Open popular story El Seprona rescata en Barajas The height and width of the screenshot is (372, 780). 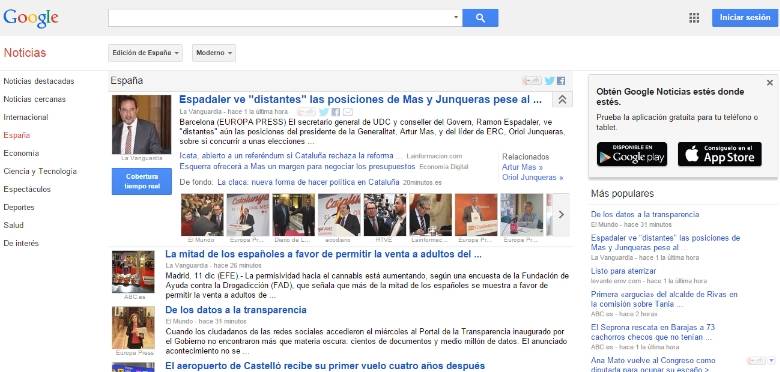tap(653, 332)
